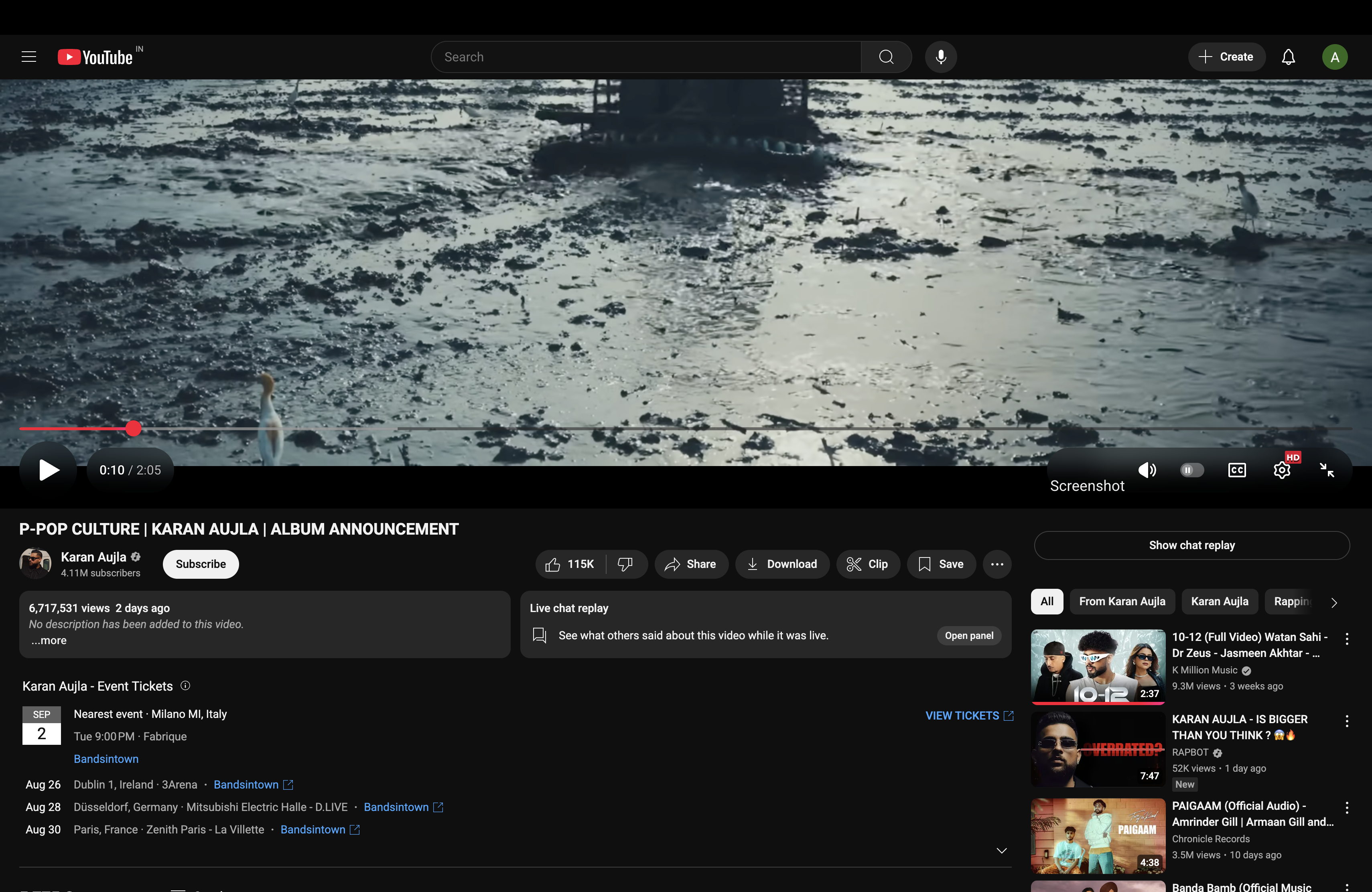Click the search magnifier button
The width and height of the screenshot is (1372, 892).
click(x=886, y=57)
